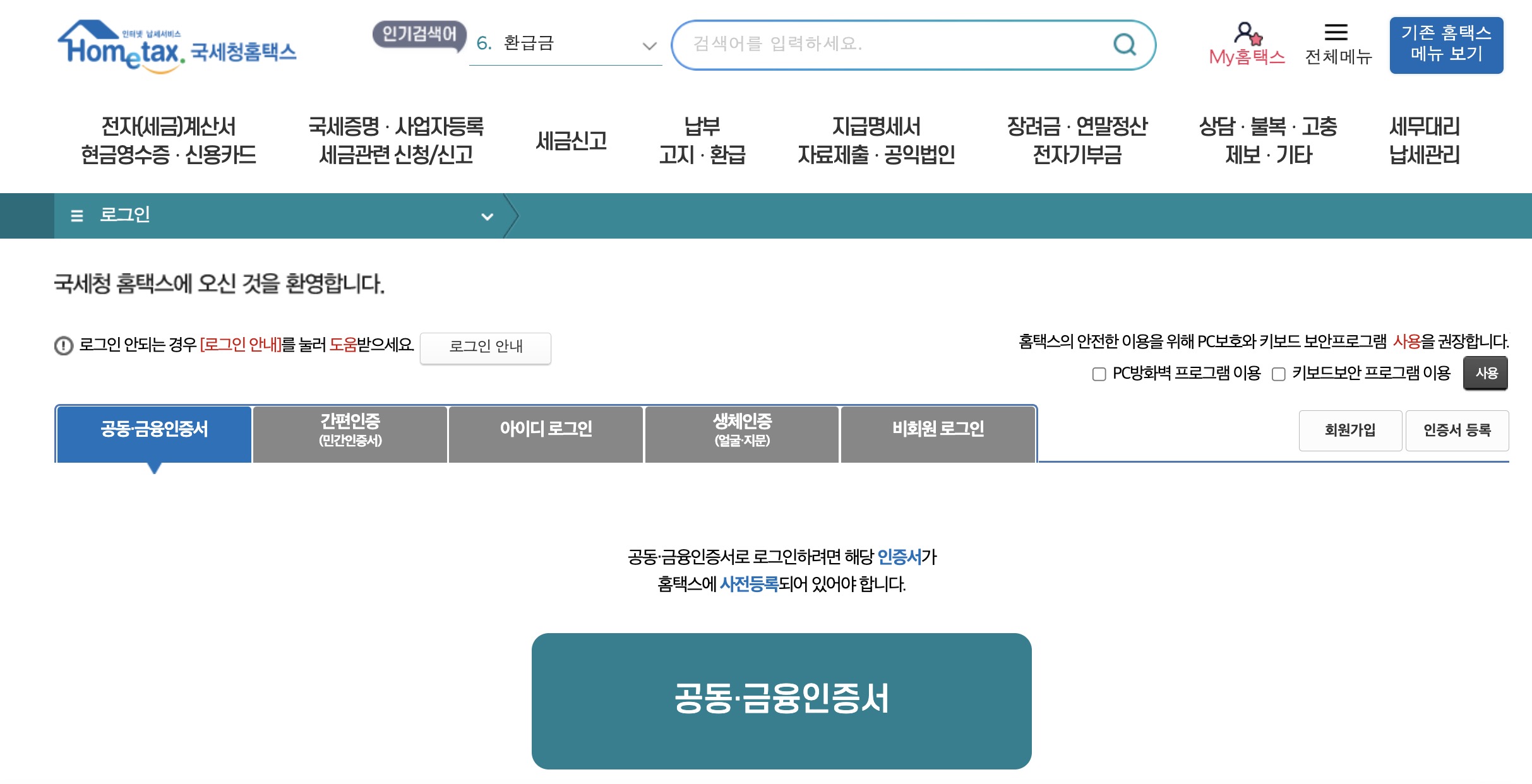Click the 로그인 안내 button
Screen dimensions: 1532x784
pos(485,347)
